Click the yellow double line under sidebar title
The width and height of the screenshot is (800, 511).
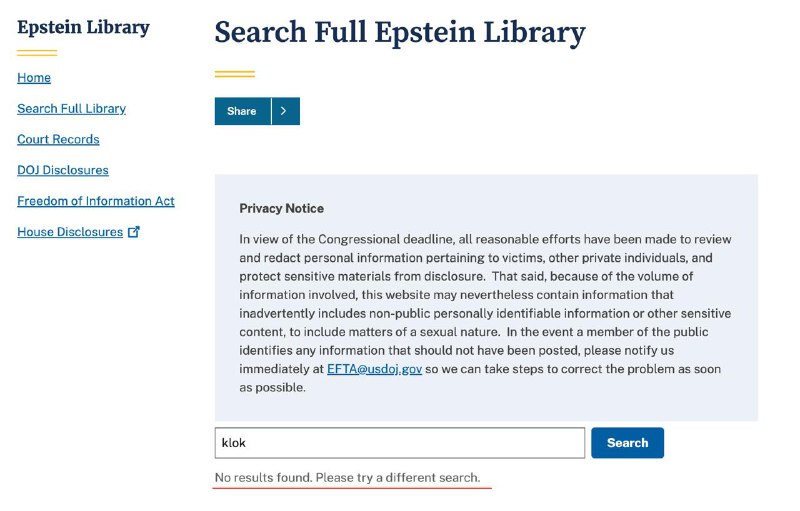pyautogui.click(x=37, y=53)
